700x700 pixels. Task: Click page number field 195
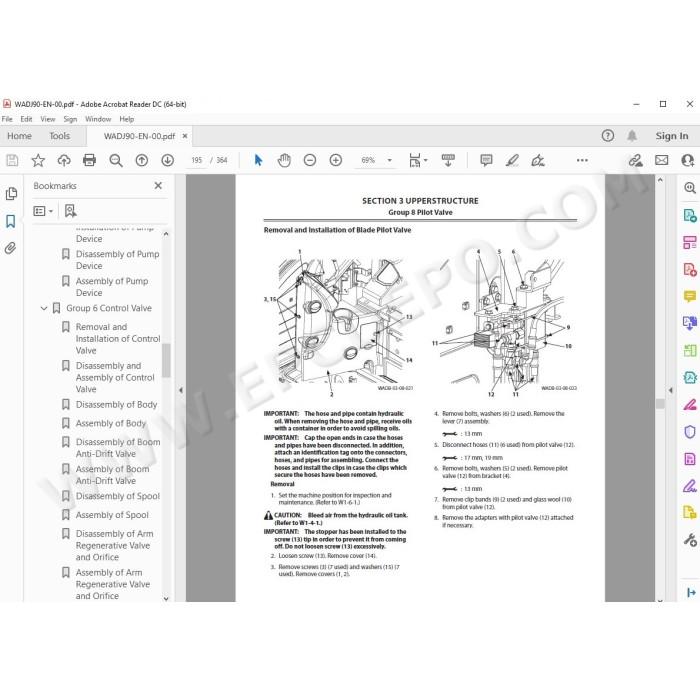pyautogui.click(x=196, y=160)
